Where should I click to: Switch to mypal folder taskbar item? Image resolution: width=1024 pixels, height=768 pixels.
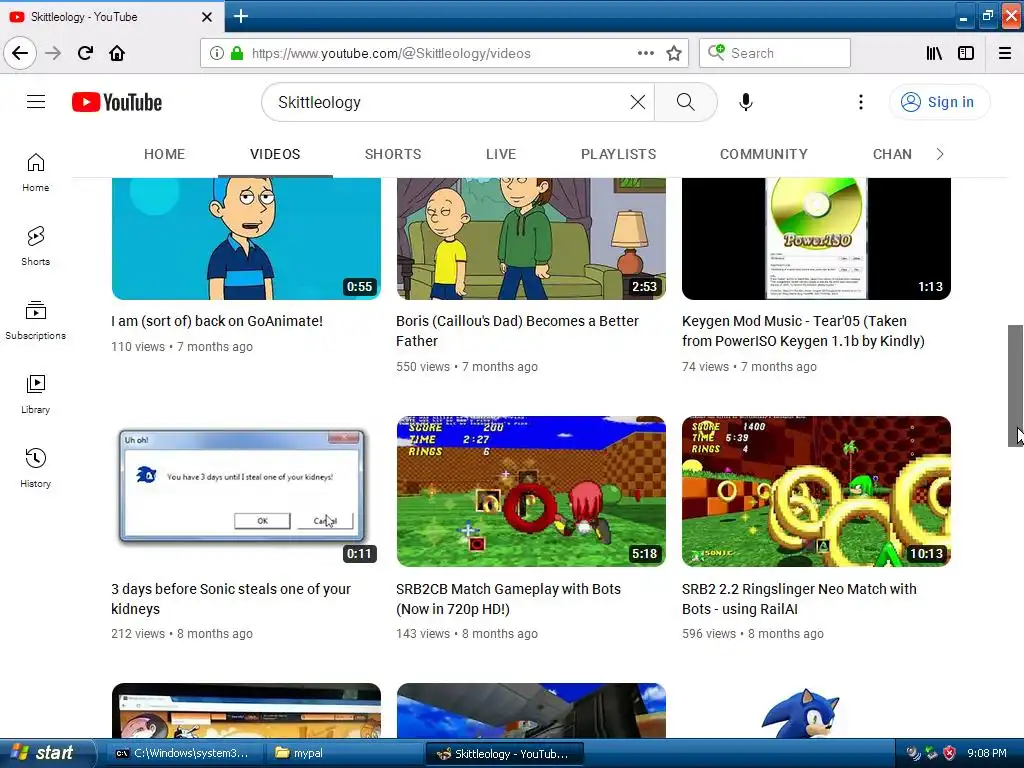tap(343, 753)
